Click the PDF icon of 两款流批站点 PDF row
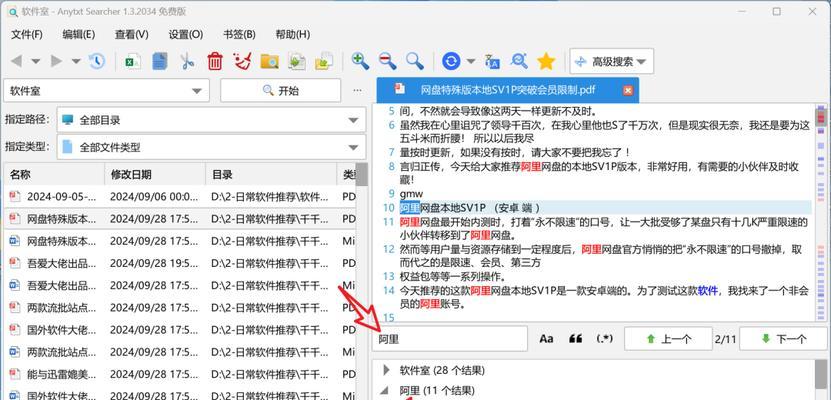 [14, 307]
